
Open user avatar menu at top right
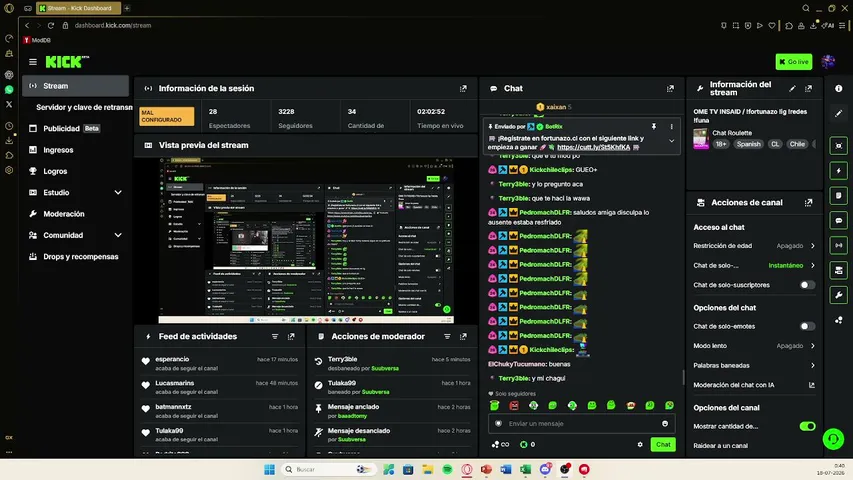pos(828,61)
